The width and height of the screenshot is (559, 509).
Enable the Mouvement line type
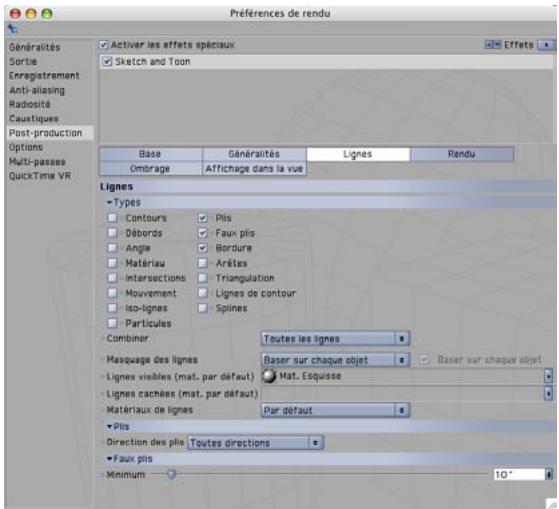(x=112, y=293)
